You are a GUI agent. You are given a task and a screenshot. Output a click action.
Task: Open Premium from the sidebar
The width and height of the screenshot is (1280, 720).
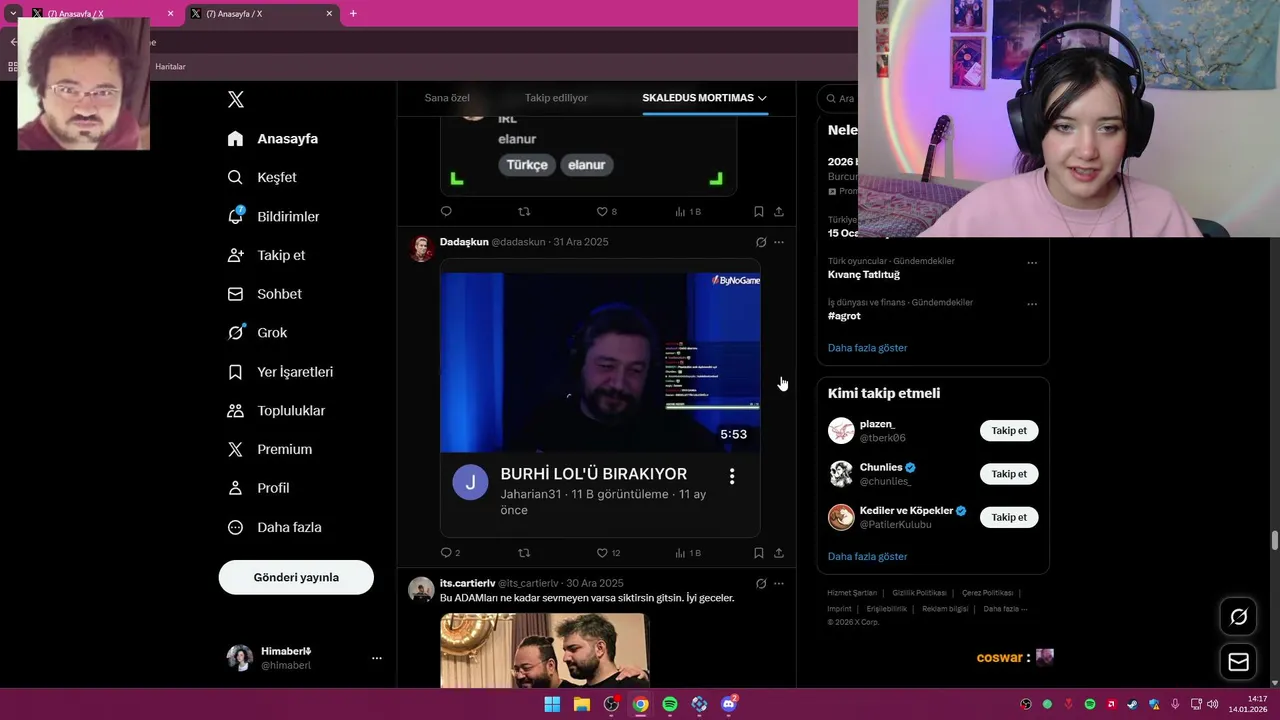pyautogui.click(x=270, y=450)
